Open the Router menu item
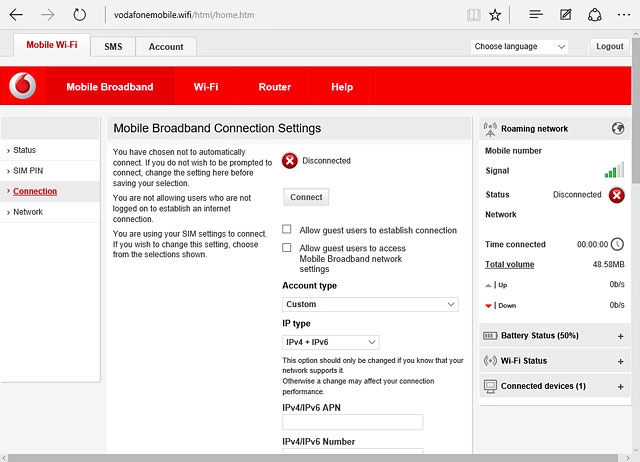 coord(275,87)
